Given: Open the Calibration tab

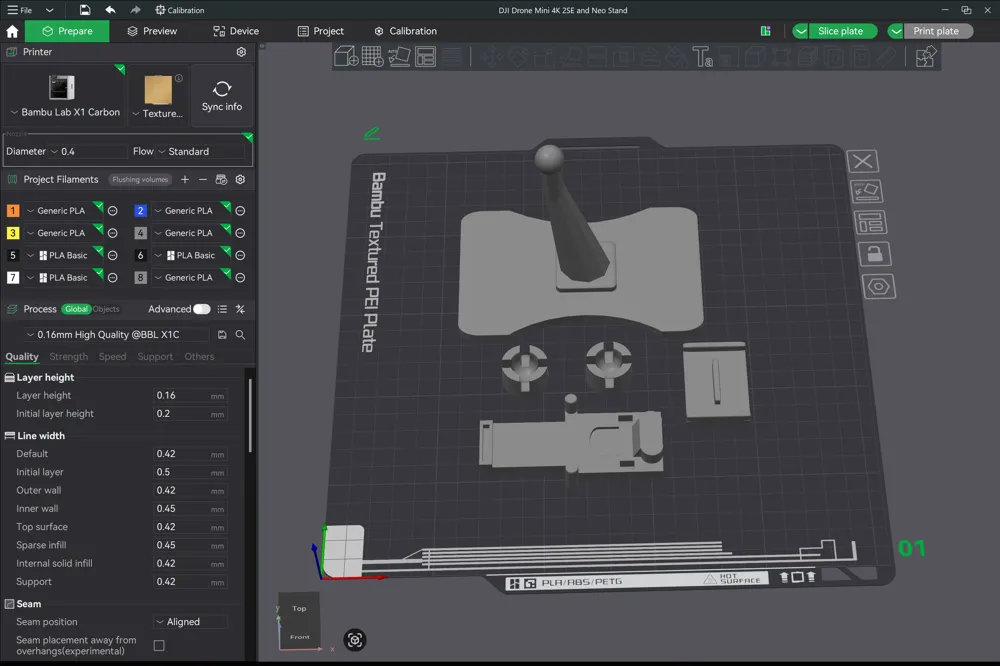Looking at the screenshot, I should 406,31.
